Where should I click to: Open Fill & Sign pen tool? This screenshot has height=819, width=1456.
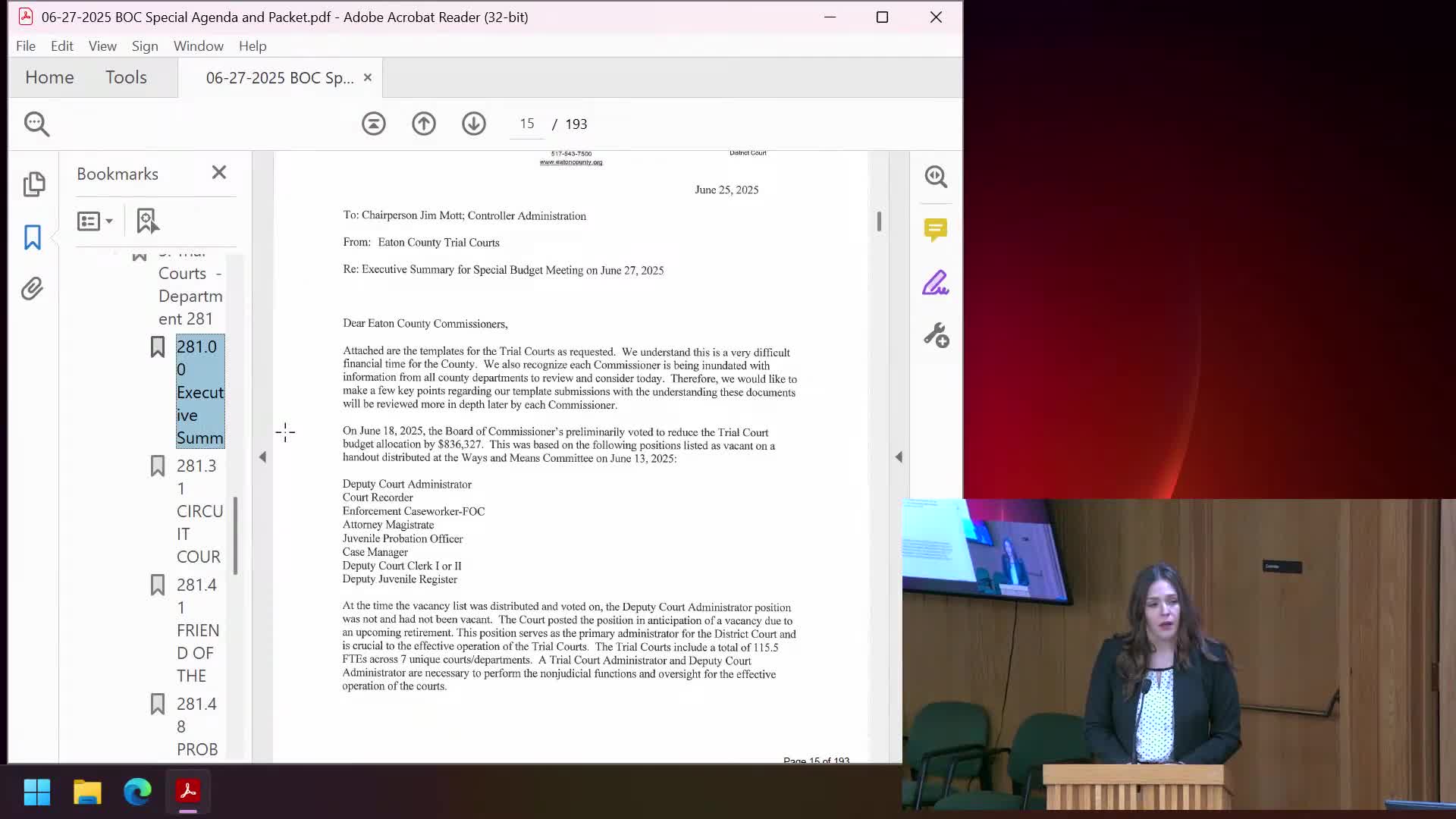[x=936, y=283]
